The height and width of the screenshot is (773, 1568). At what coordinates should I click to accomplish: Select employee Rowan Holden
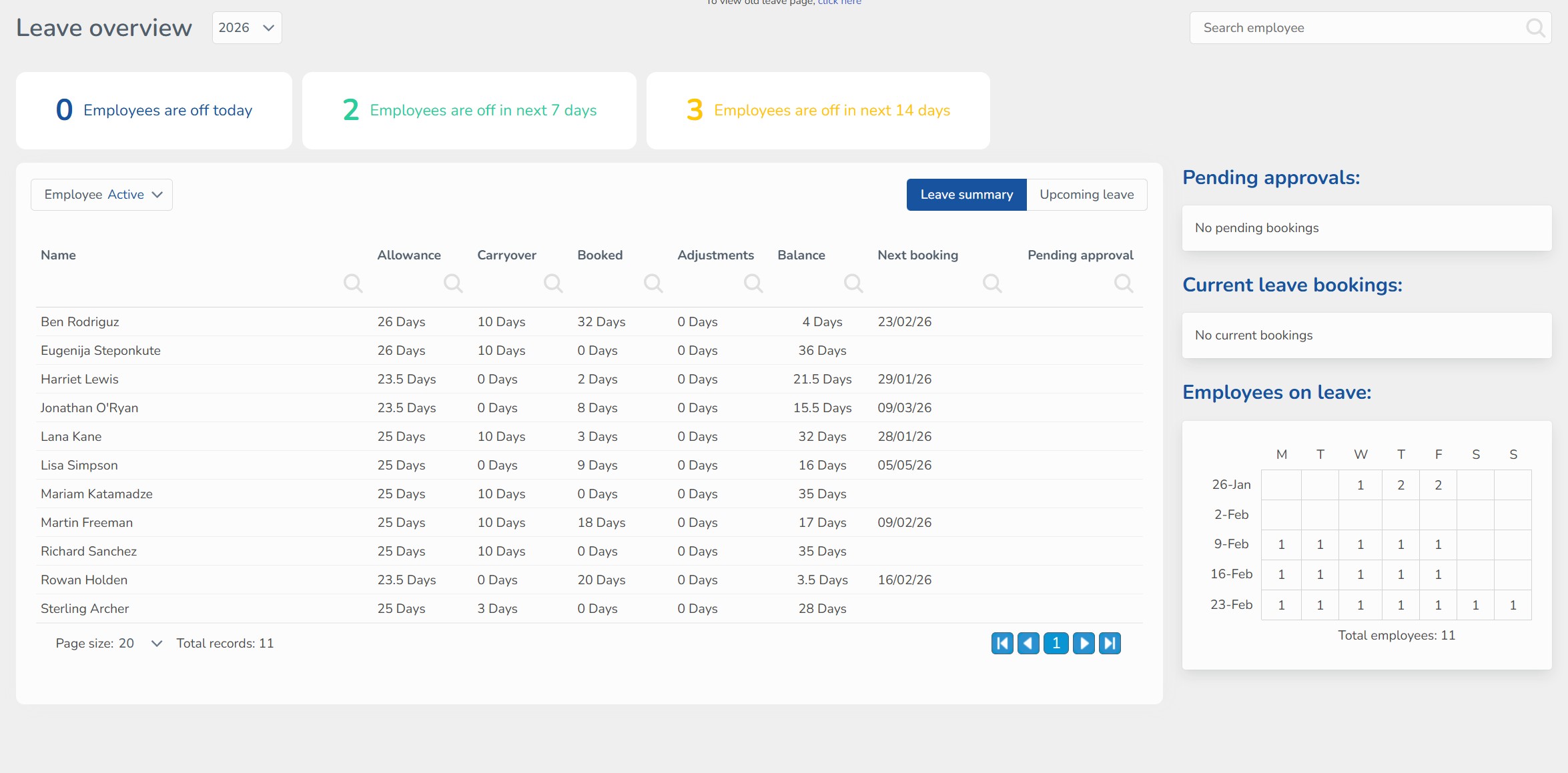tap(84, 580)
